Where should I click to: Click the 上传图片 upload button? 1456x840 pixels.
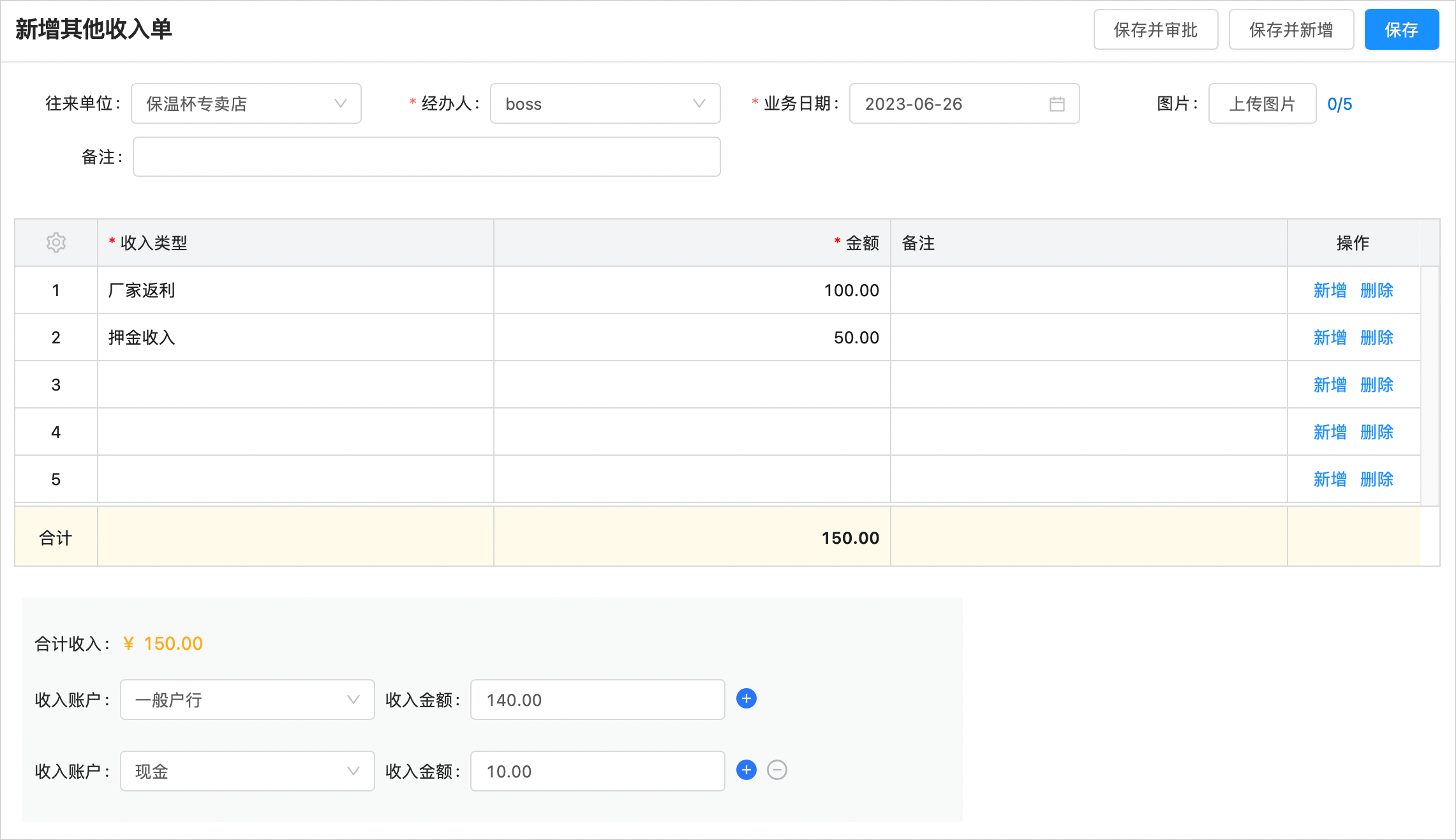(1262, 103)
